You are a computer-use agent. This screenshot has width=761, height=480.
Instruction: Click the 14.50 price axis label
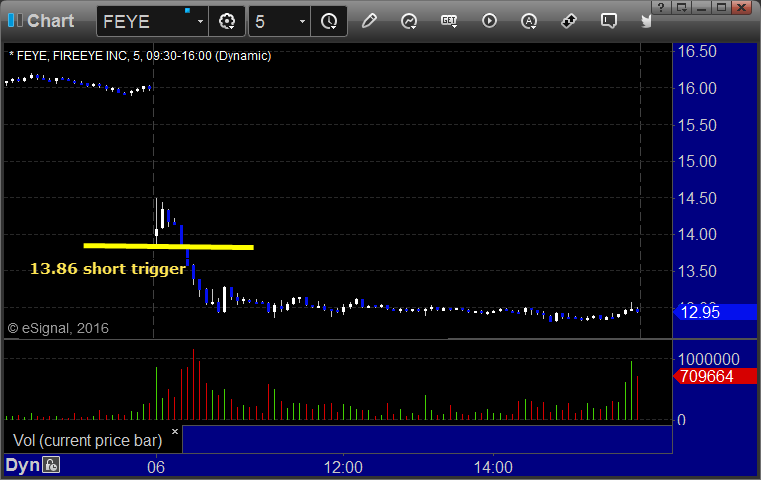(x=697, y=198)
